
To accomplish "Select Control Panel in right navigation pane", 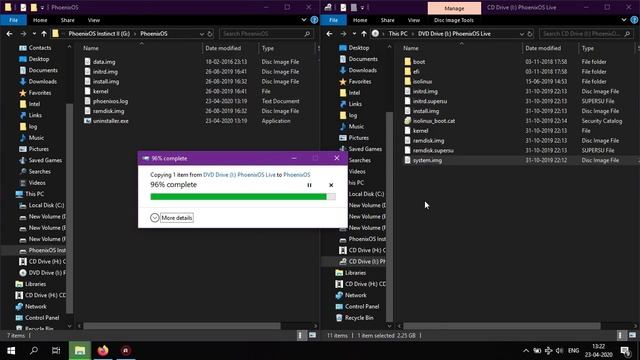I will (362, 307).
